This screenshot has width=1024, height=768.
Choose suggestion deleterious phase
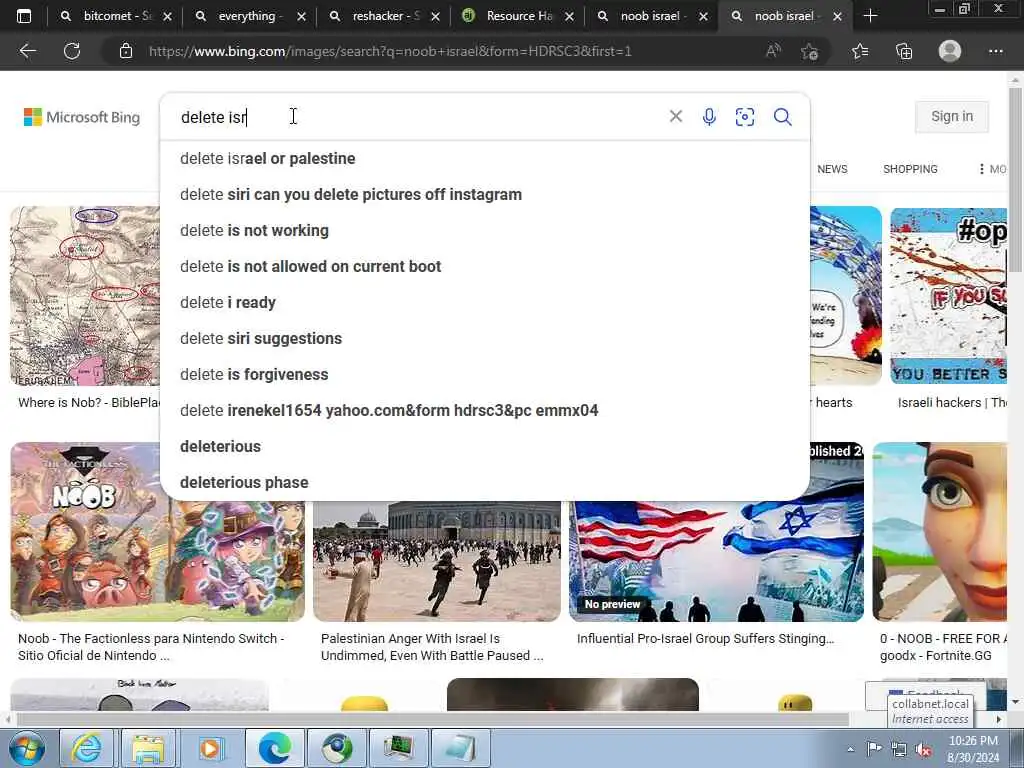(x=485, y=483)
